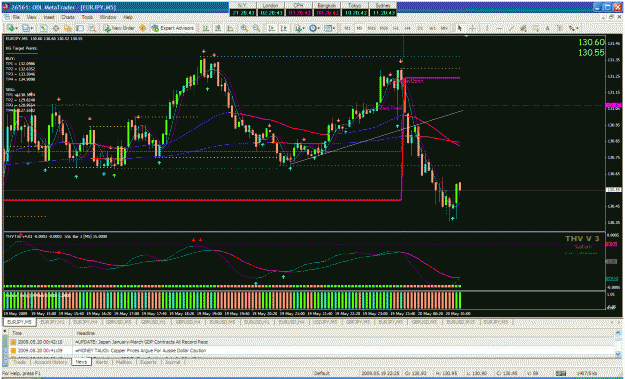Launch MetaEditor via yellow diamond icon
Image resolution: width=625 pixels, height=379 pixels.
pos(142,28)
